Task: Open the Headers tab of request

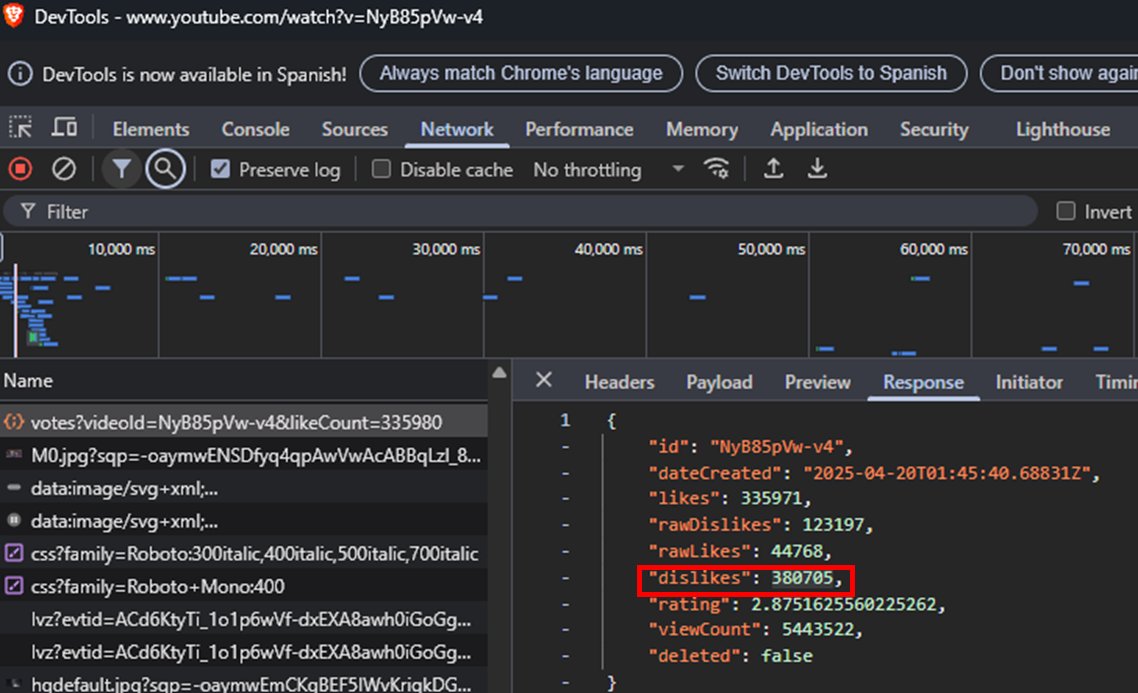Action: point(619,382)
